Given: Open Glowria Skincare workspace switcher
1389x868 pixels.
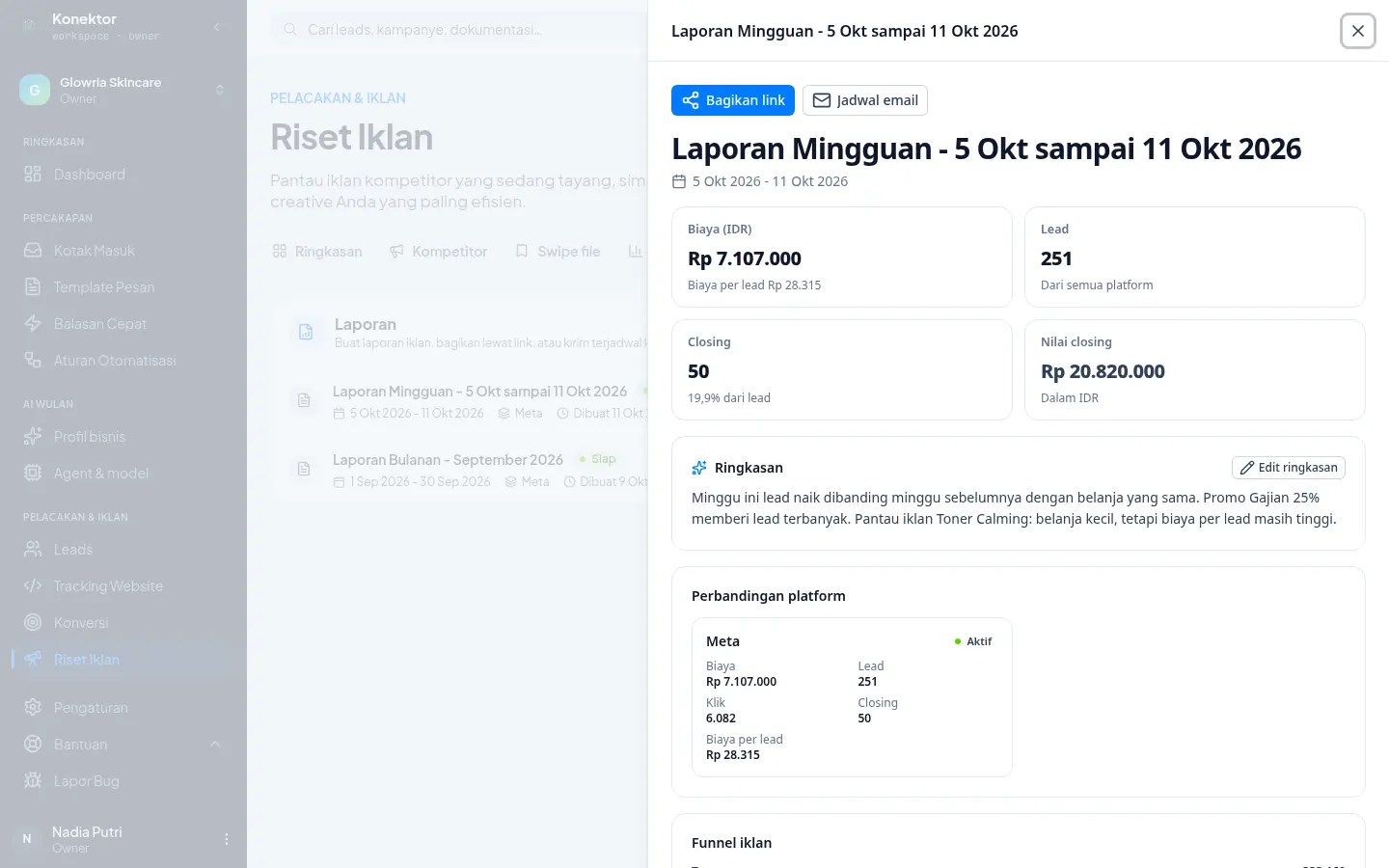Looking at the screenshot, I should 123,90.
